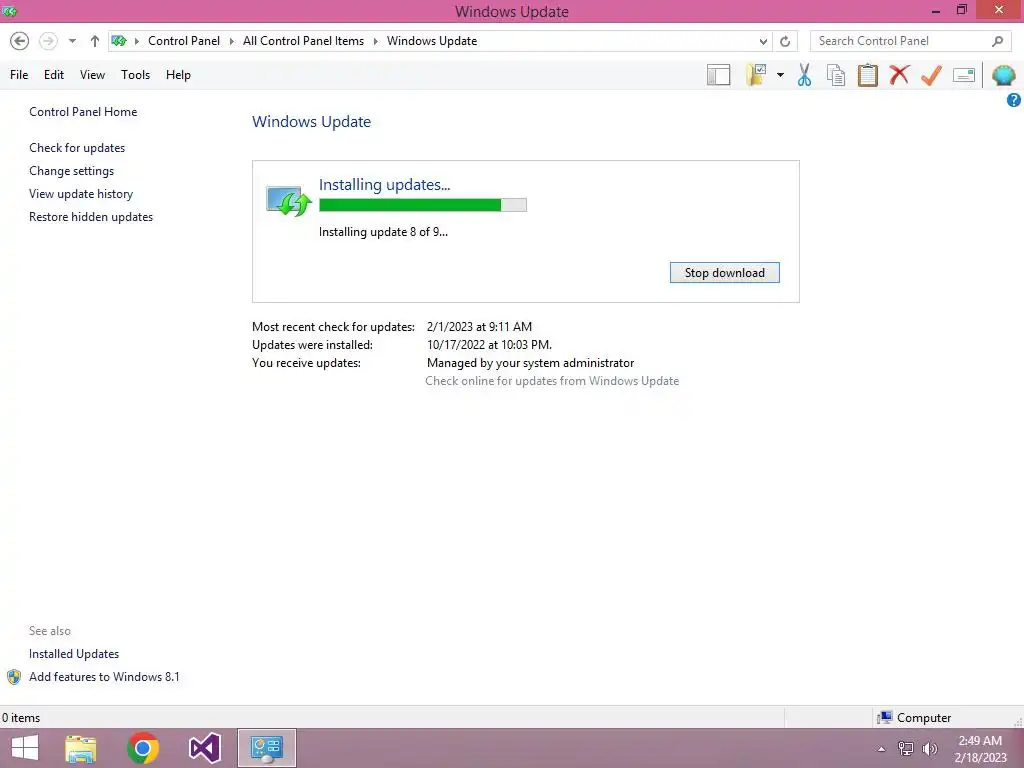Click the Installing updates progress bar

click(423, 205)
